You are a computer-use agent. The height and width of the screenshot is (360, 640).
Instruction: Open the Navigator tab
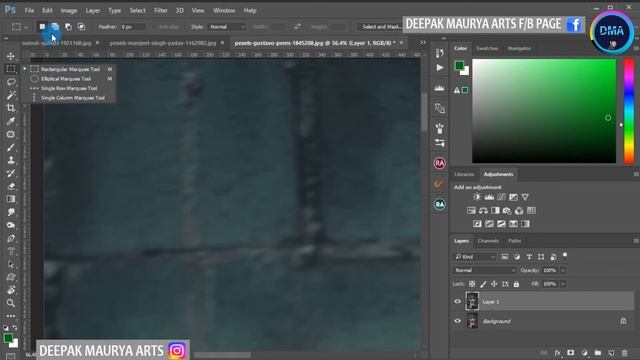coord(519,48)
